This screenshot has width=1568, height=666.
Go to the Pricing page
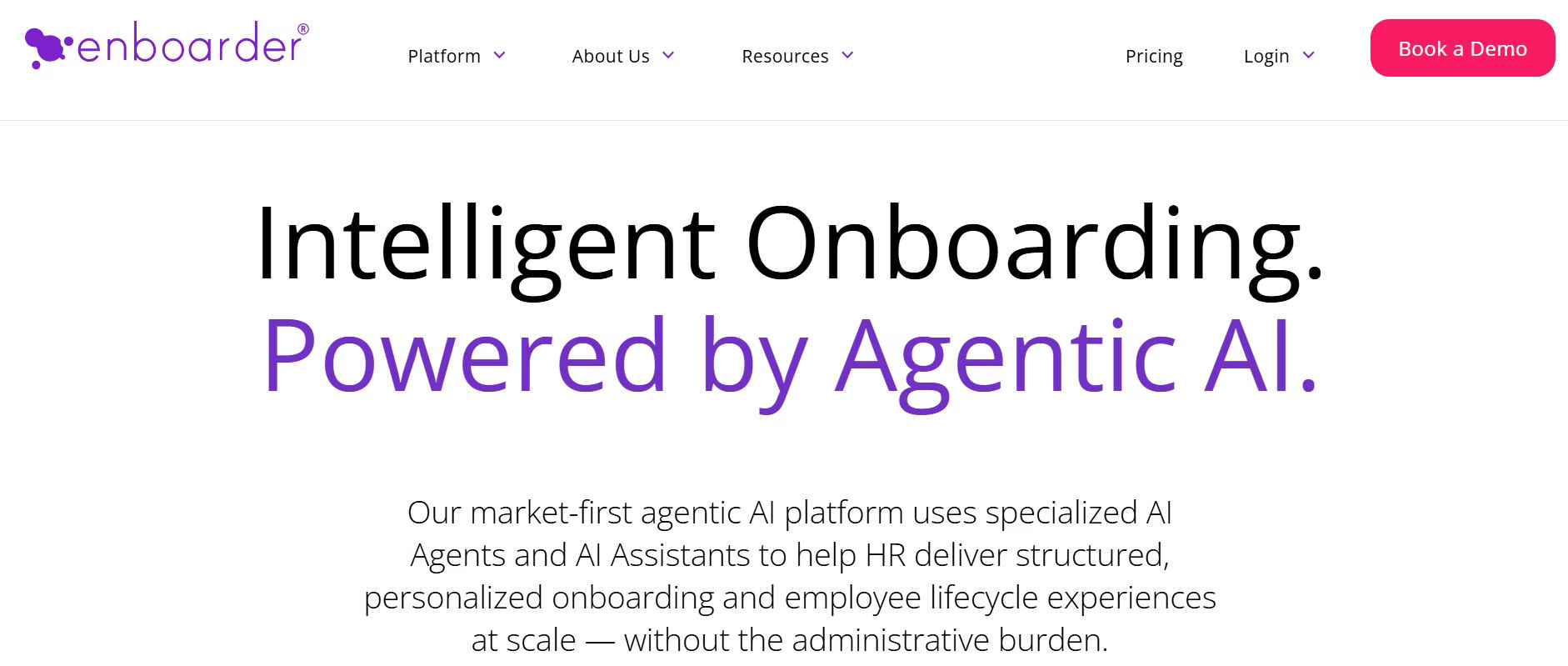pos(1153,56)
